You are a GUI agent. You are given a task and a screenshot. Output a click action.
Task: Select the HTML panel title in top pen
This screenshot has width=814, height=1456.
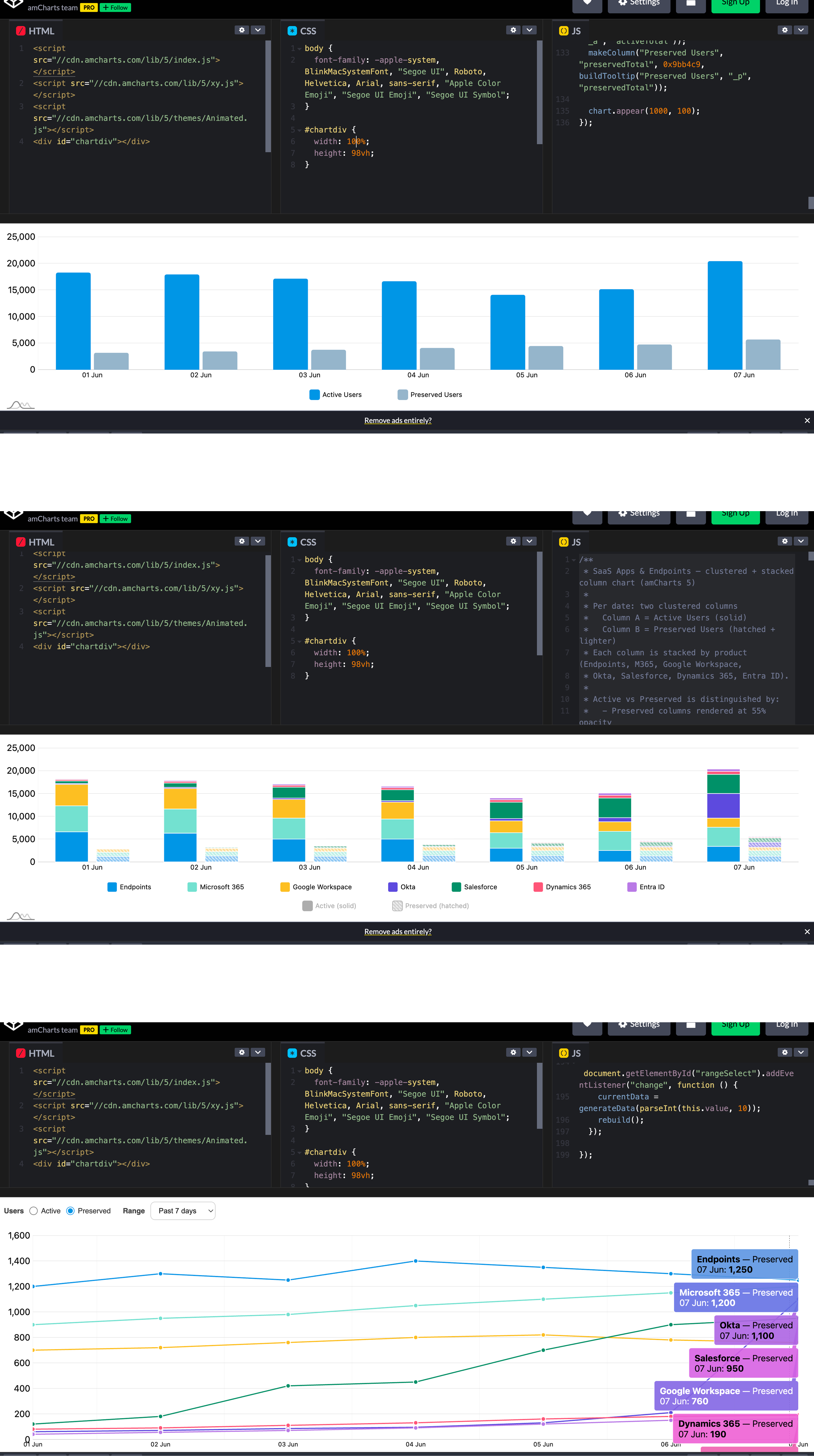click(41, 31)
